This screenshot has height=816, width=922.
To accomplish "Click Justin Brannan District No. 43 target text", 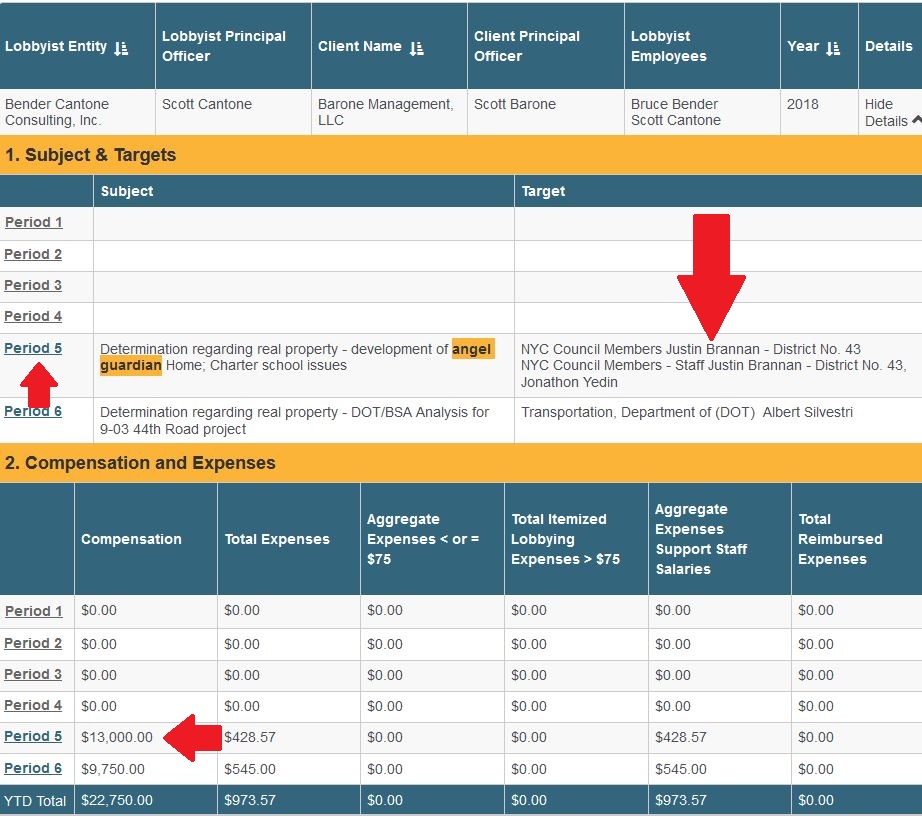I will click(x=690, y=349).
